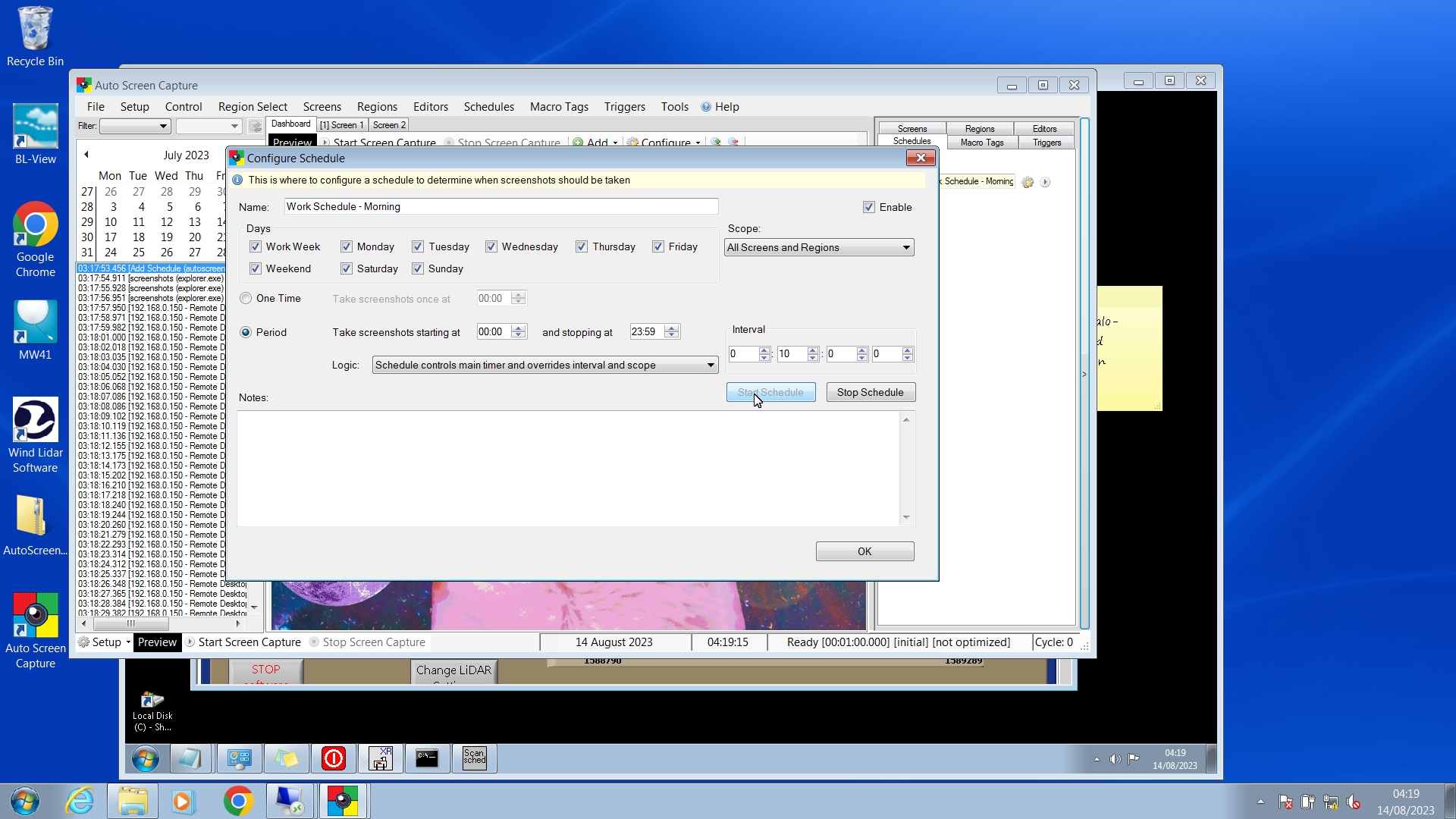
Task: Open the Schedules menu
Action: pos(488,107)
